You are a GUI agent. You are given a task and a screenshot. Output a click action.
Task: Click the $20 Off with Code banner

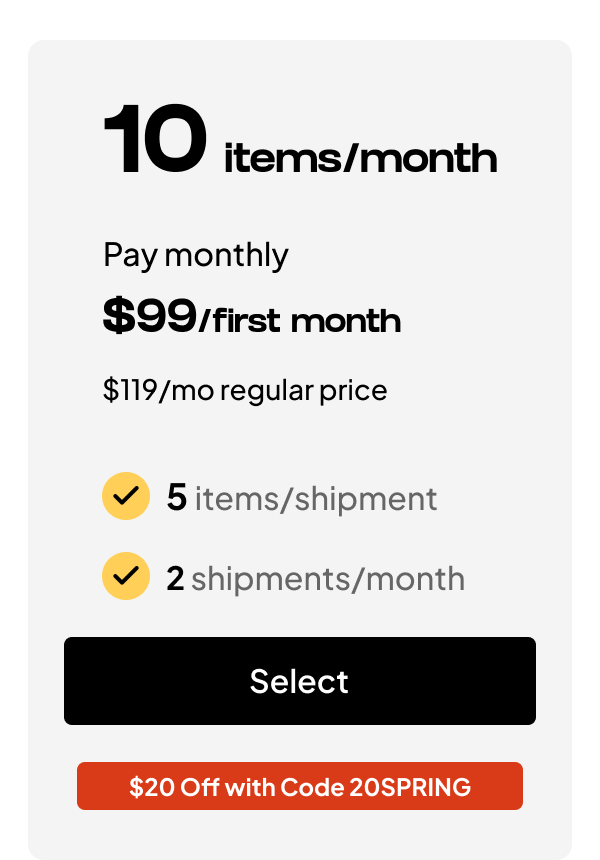(299, 786)
